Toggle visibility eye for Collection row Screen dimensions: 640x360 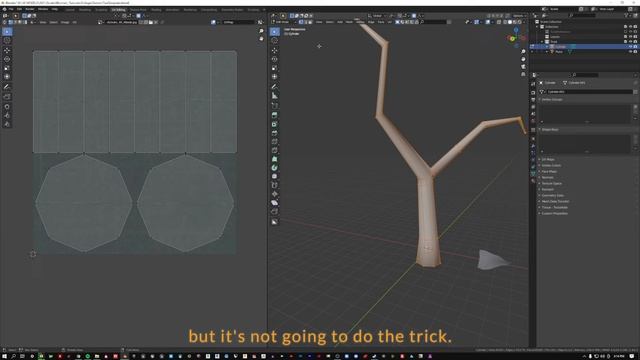pos(630,27)
